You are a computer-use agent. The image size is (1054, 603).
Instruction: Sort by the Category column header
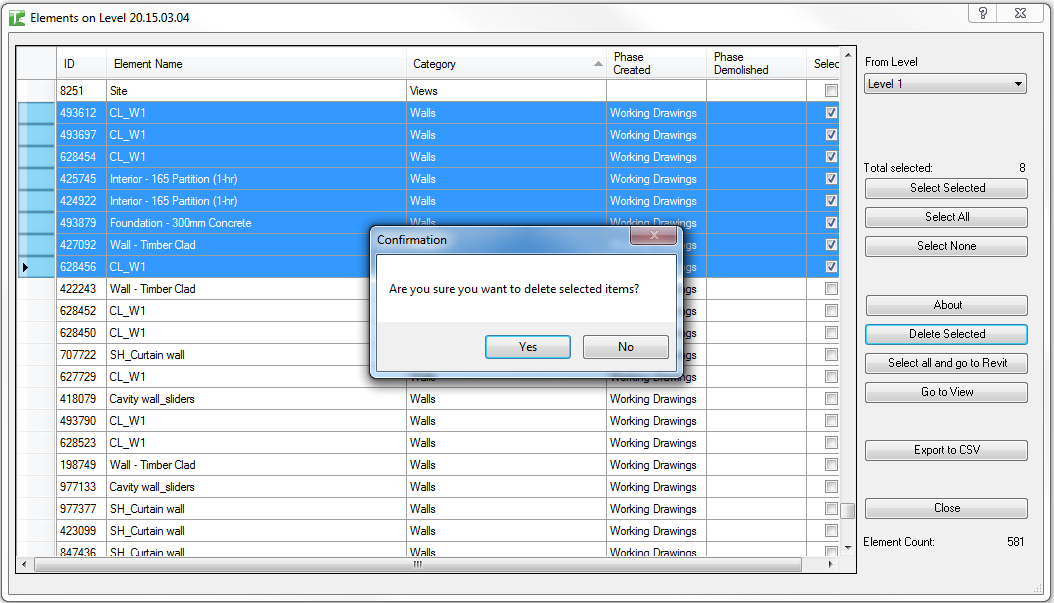505,64
